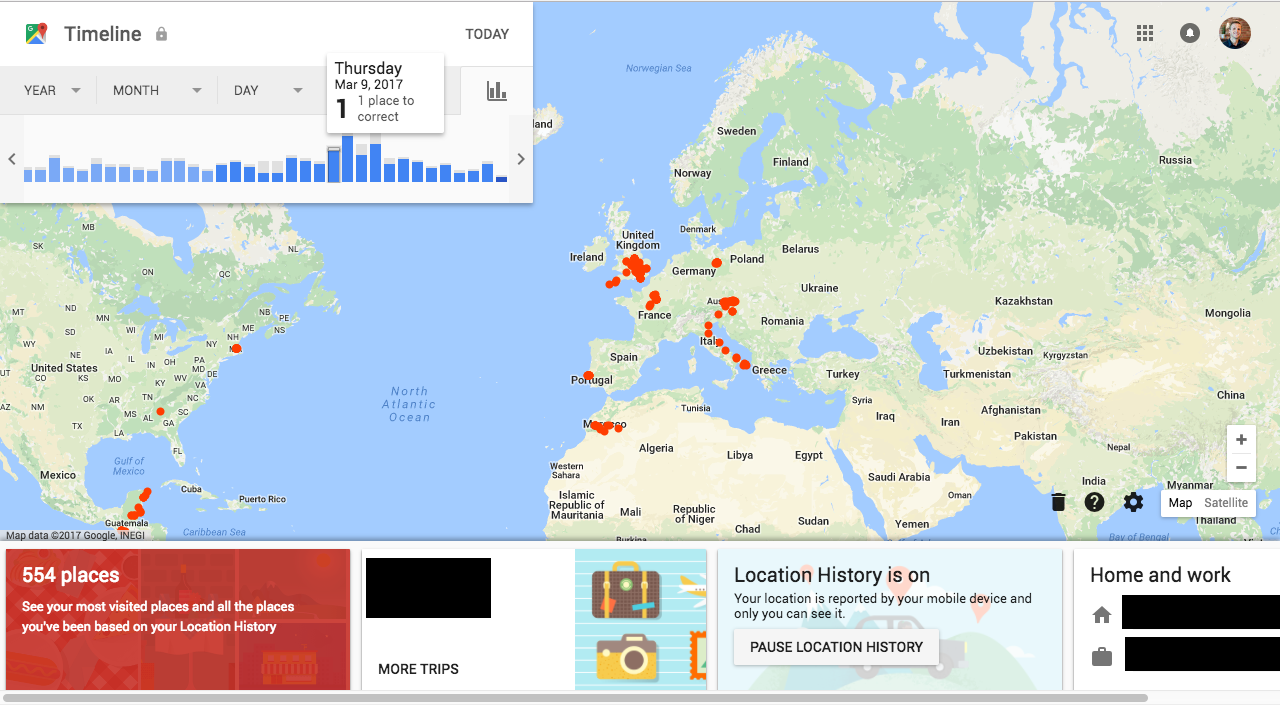The image size is (1280, 705).
Task: Expand the DAY dropdown
Action: pyautogui.click(x=268, y=91)
